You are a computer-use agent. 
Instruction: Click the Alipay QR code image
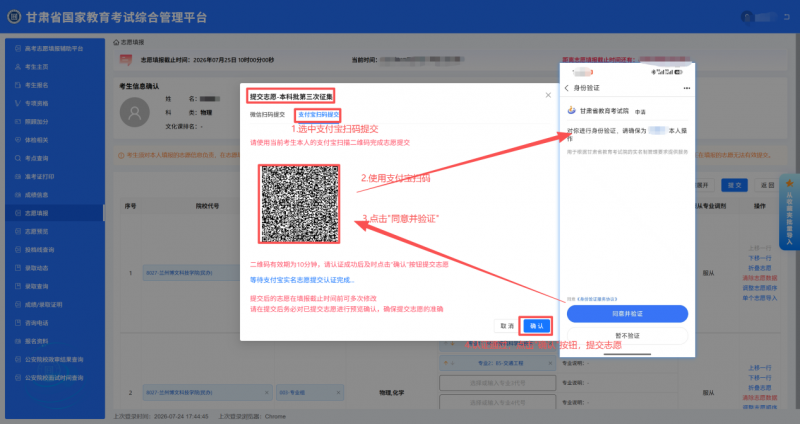[x=299, y=204]
